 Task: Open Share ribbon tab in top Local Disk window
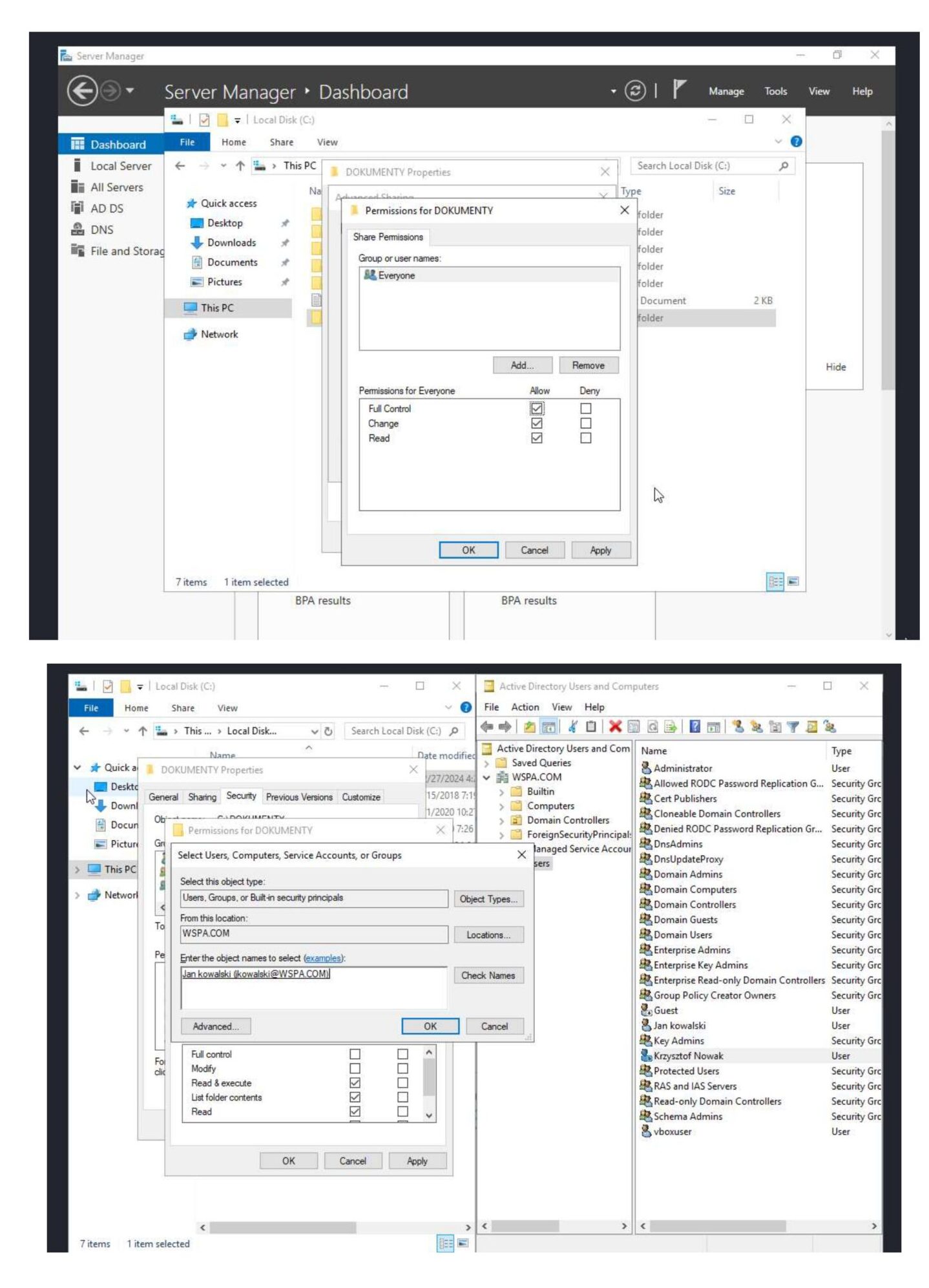281,142
